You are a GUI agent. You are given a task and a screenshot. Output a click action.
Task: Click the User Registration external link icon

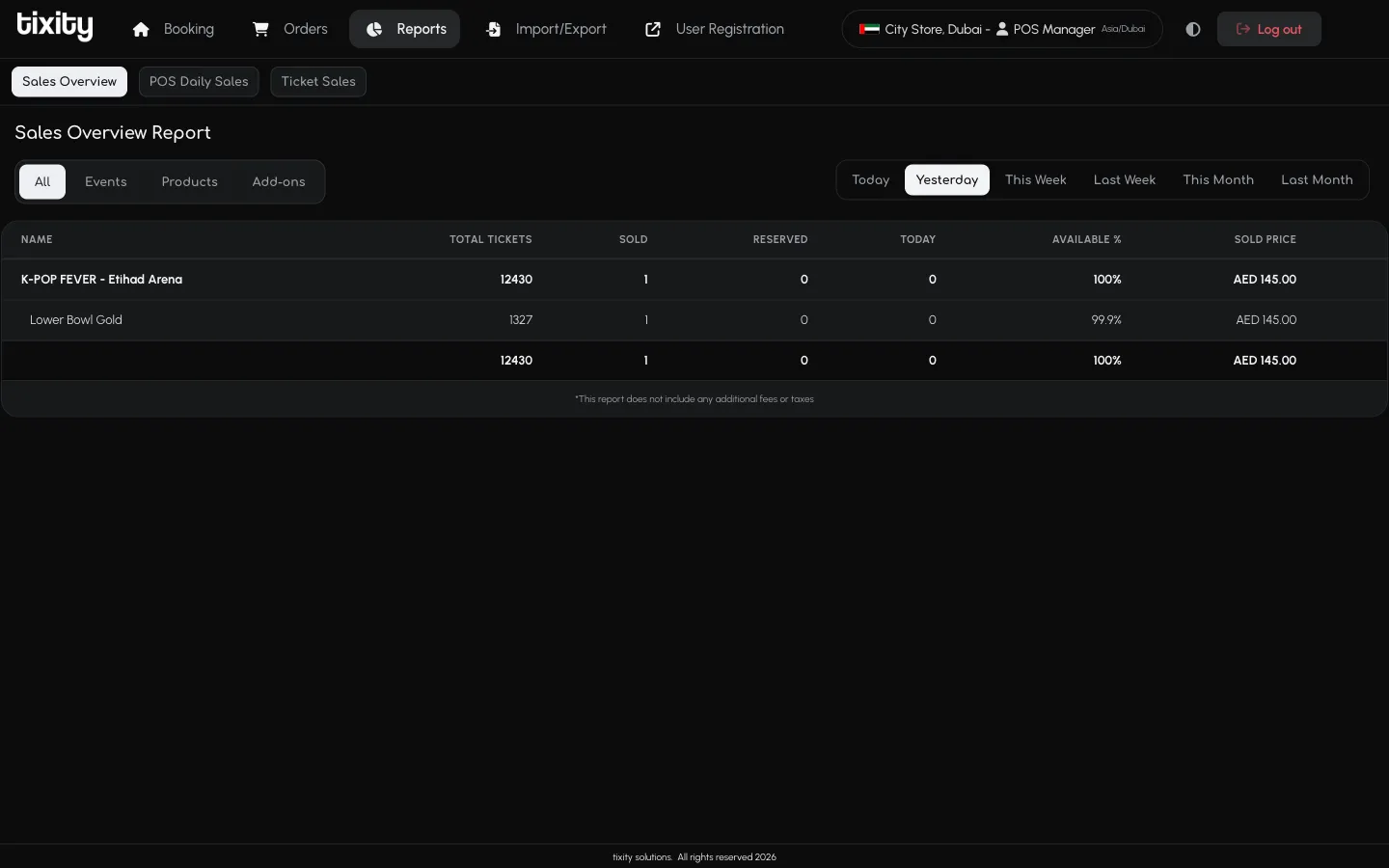(653, 29)
